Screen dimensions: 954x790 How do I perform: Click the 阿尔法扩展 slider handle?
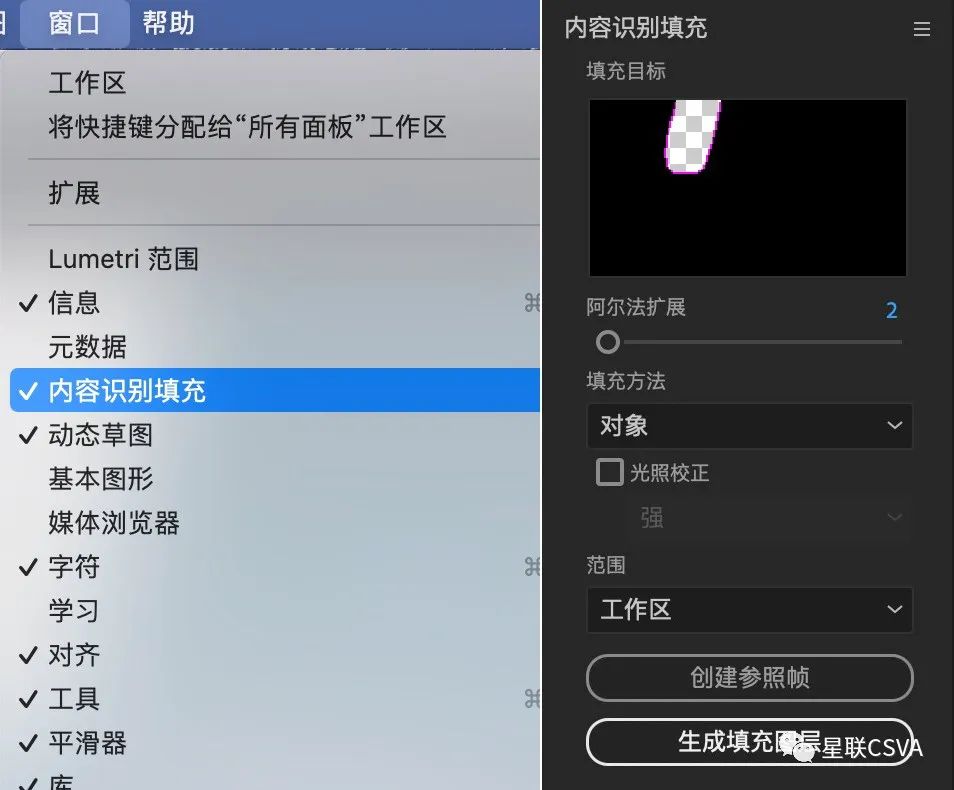[607, 342]
